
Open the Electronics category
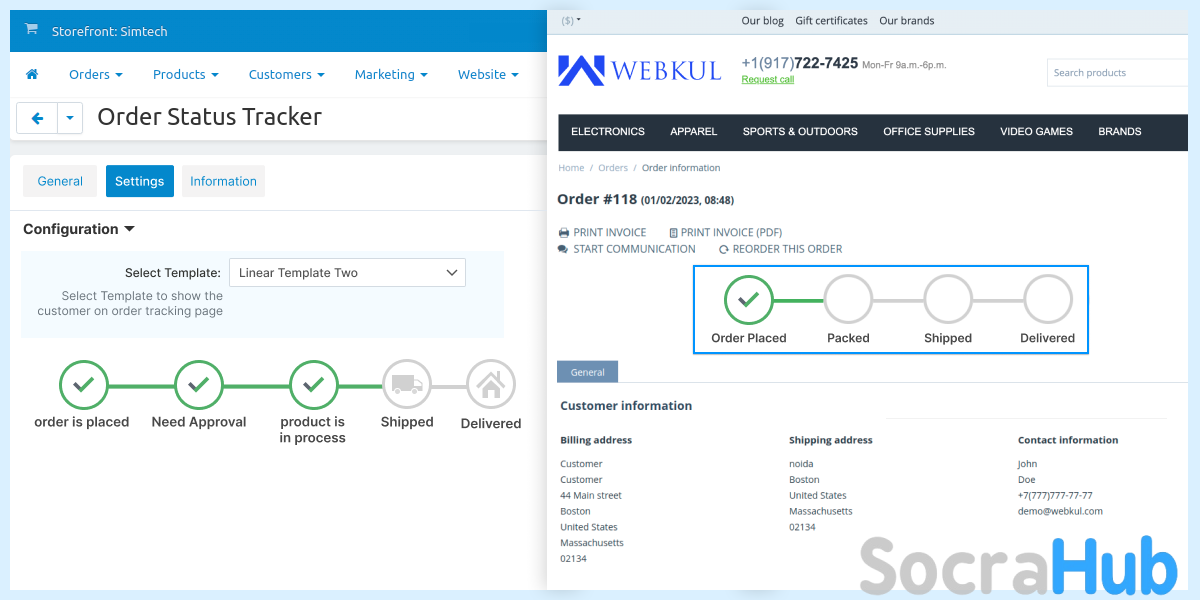608,131
